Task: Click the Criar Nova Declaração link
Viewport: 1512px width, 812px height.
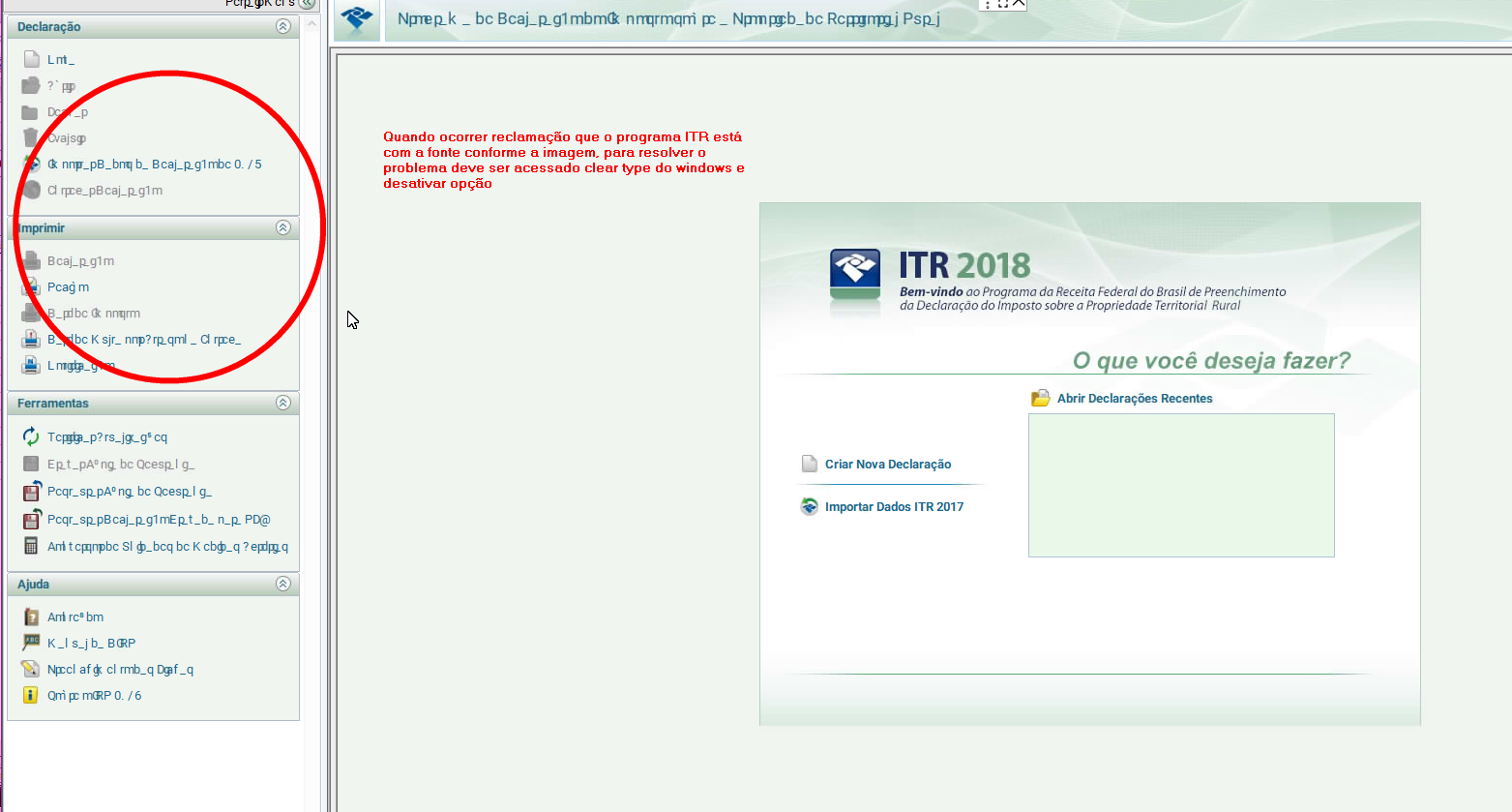Action: [888, 465]
